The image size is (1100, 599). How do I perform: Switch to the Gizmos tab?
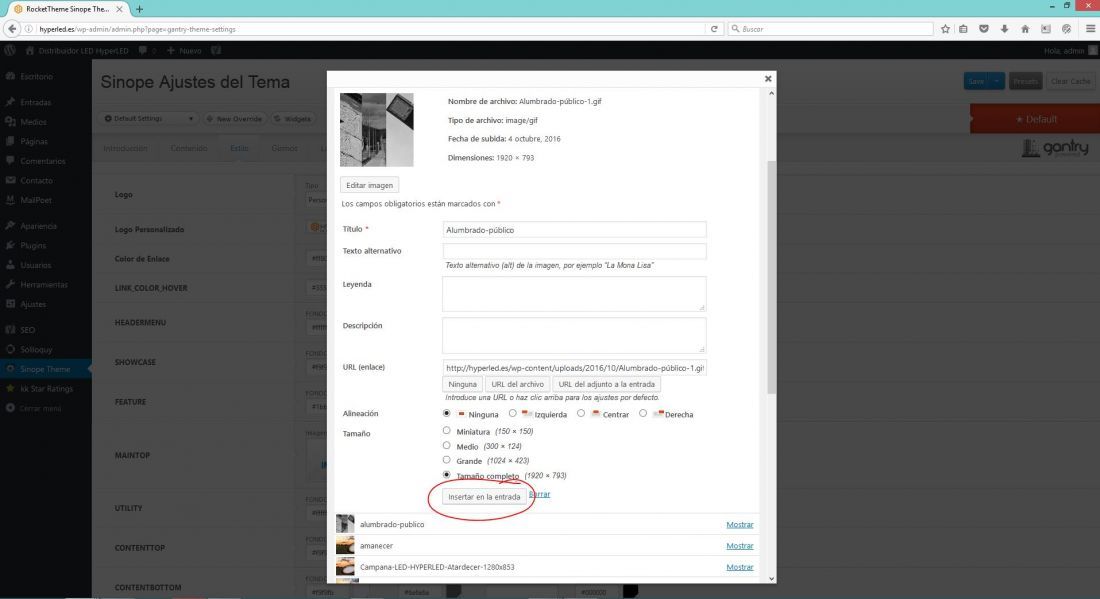[285, 149]
